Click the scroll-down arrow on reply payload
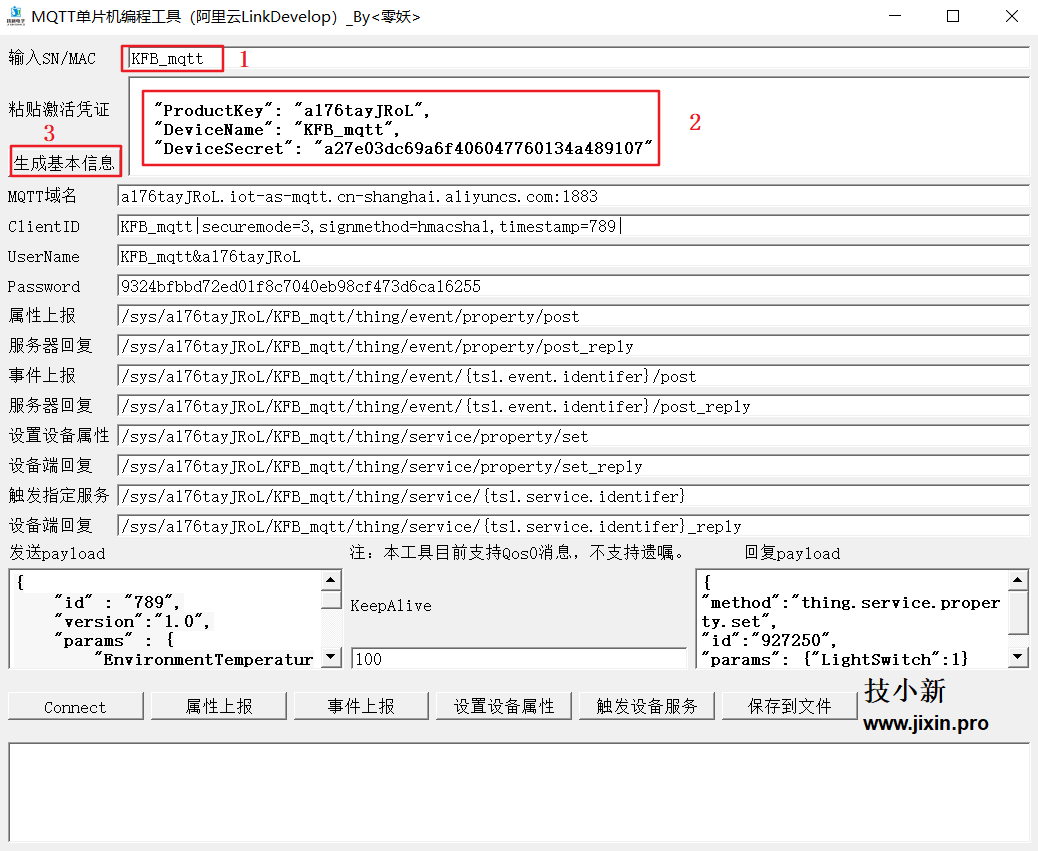1038x851 pixels. coord(1018,657)
